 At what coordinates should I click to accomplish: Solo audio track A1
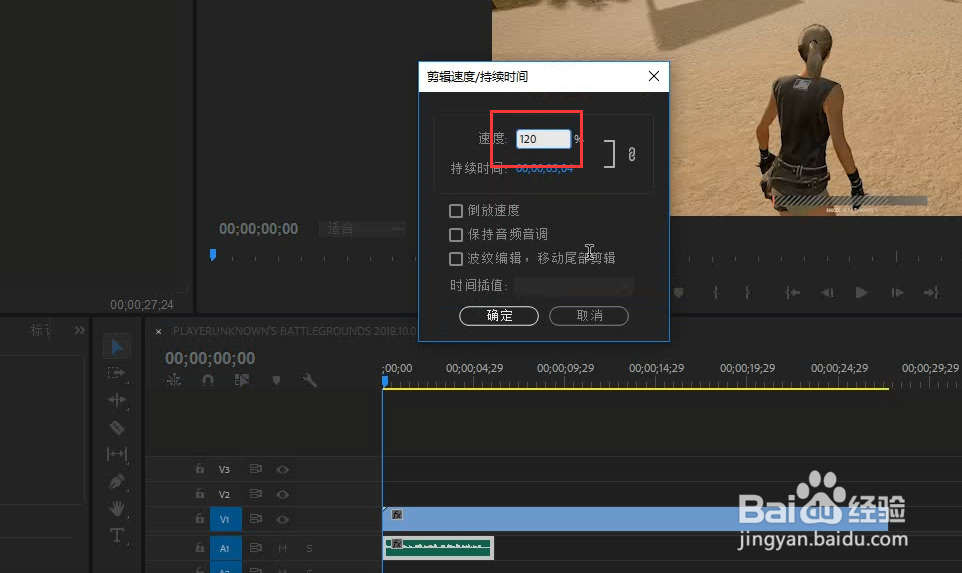point(309,548)
